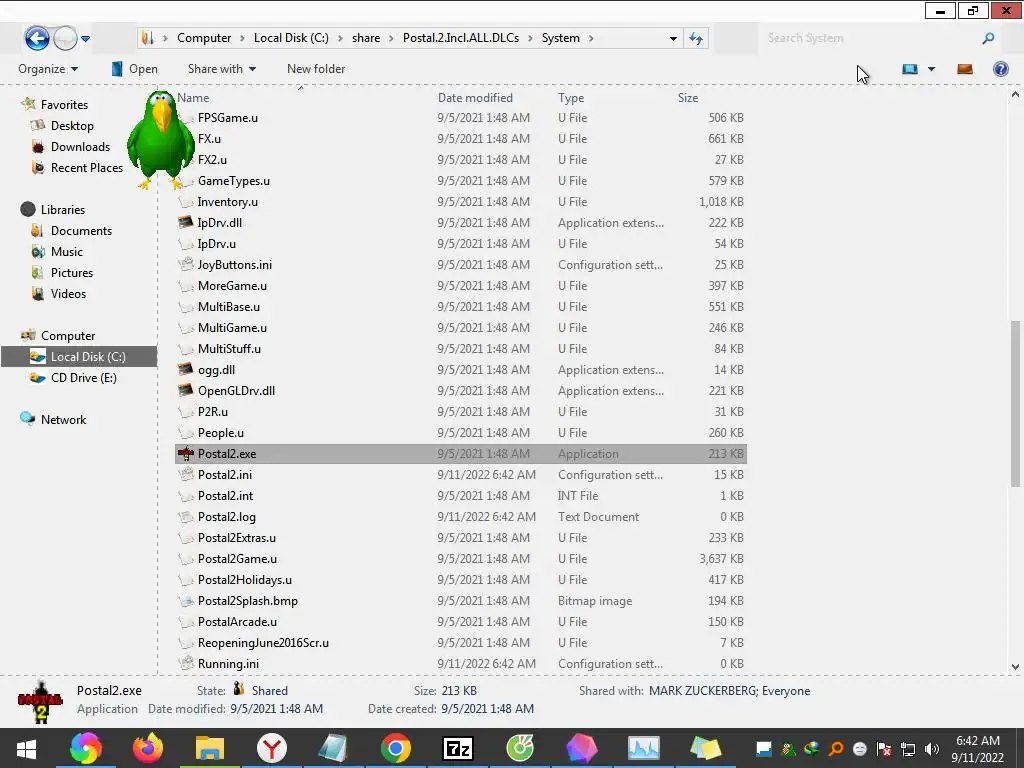Viewport: 1024px width, 768px height.
Task: Click the Change your view icon
Action: pyautogui.click(x=910, y=69)
